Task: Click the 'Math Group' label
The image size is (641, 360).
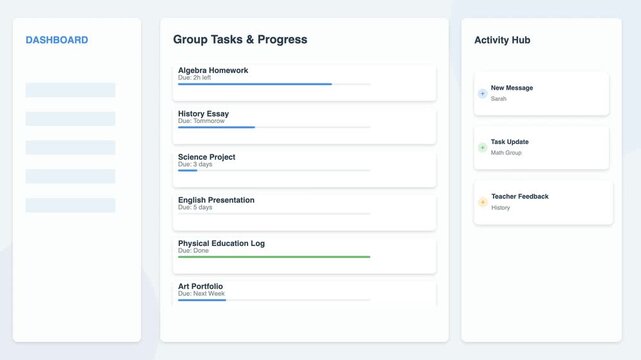Action: [506, 153]
